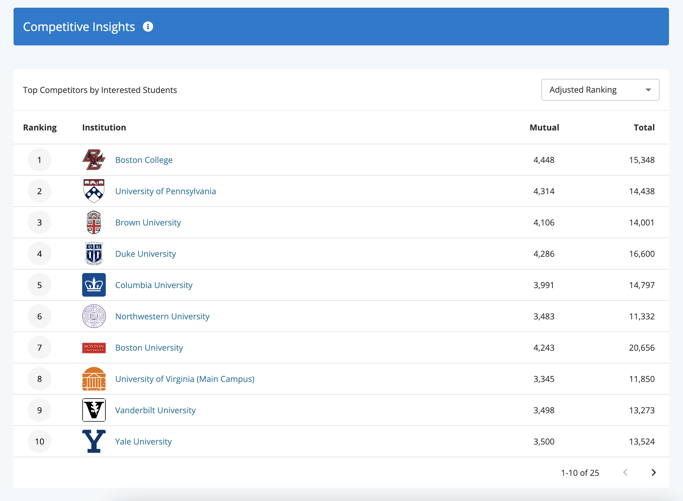Click the Brown University crest
Viewport: 683px width, 501px height.
[94, 222]
